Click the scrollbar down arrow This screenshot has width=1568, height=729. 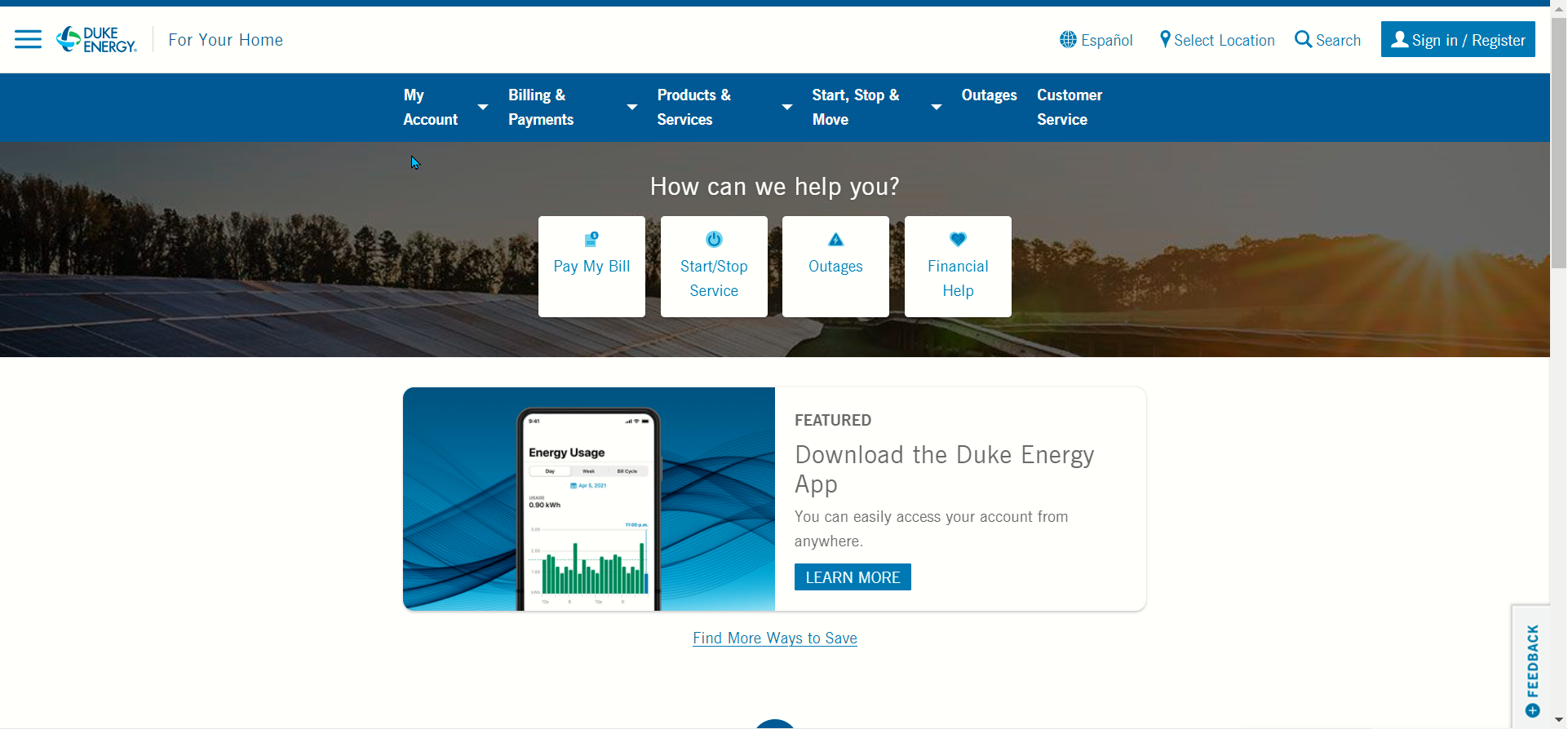[1558, 720]
